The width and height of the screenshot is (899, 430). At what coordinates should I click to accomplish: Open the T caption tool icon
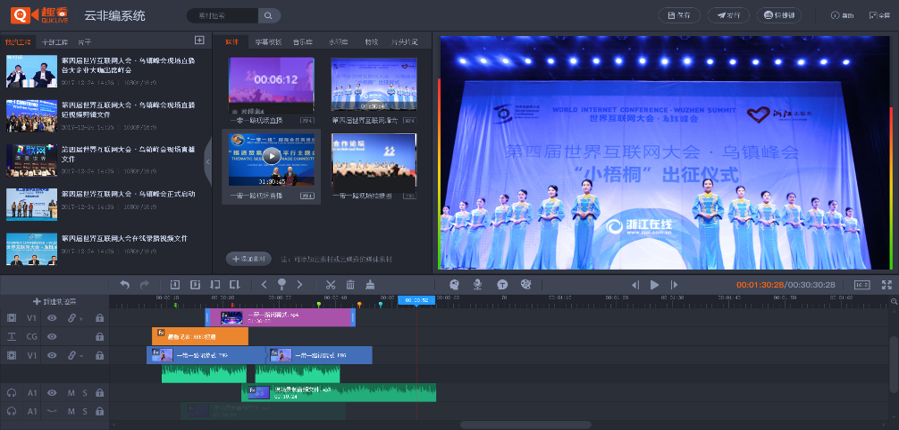pos(502,284)
